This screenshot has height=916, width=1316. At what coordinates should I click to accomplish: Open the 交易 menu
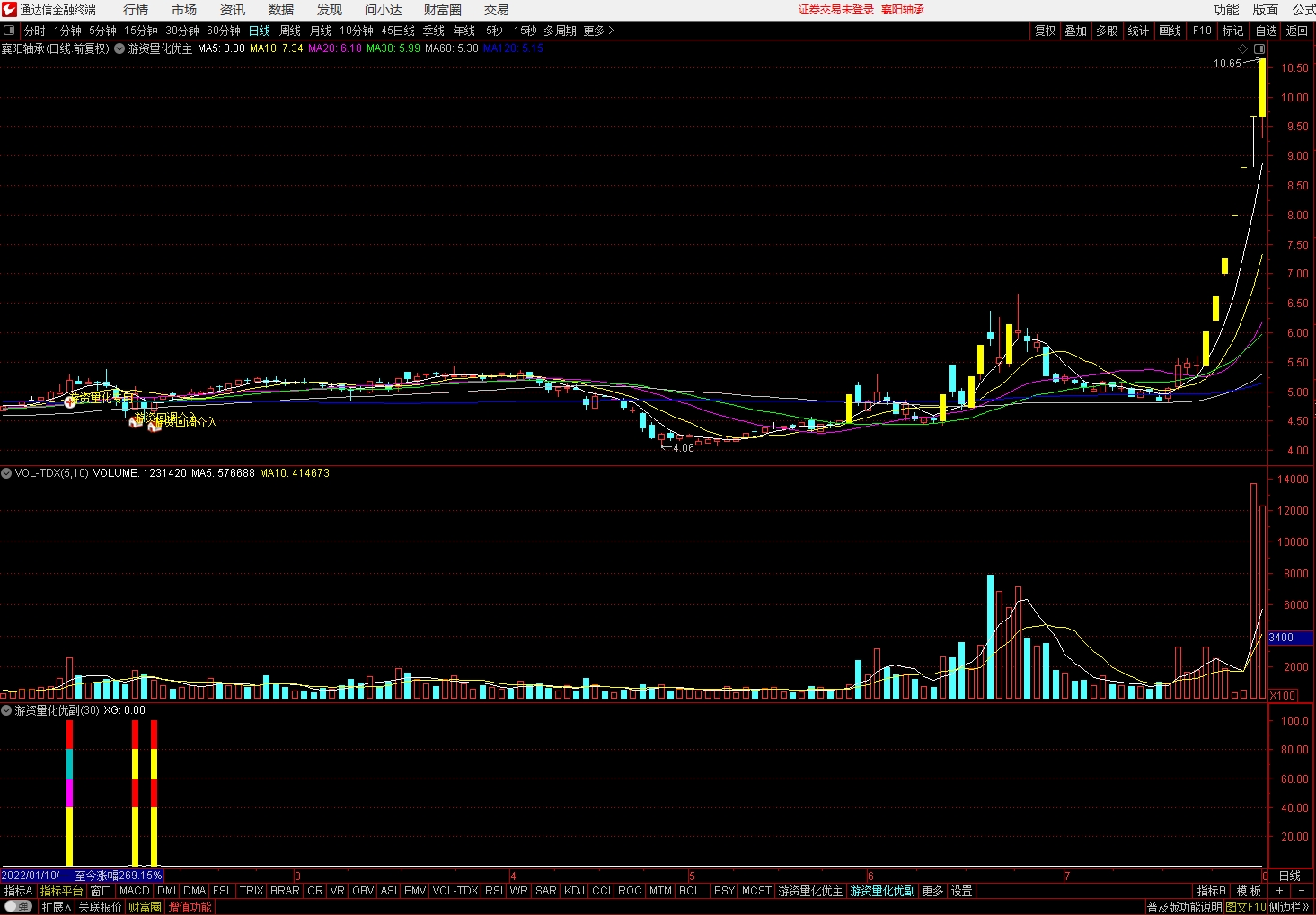click(497, 10)
